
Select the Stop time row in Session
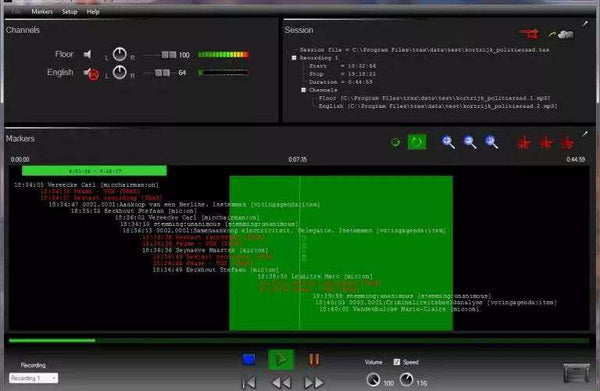click(x=342, y=74)
